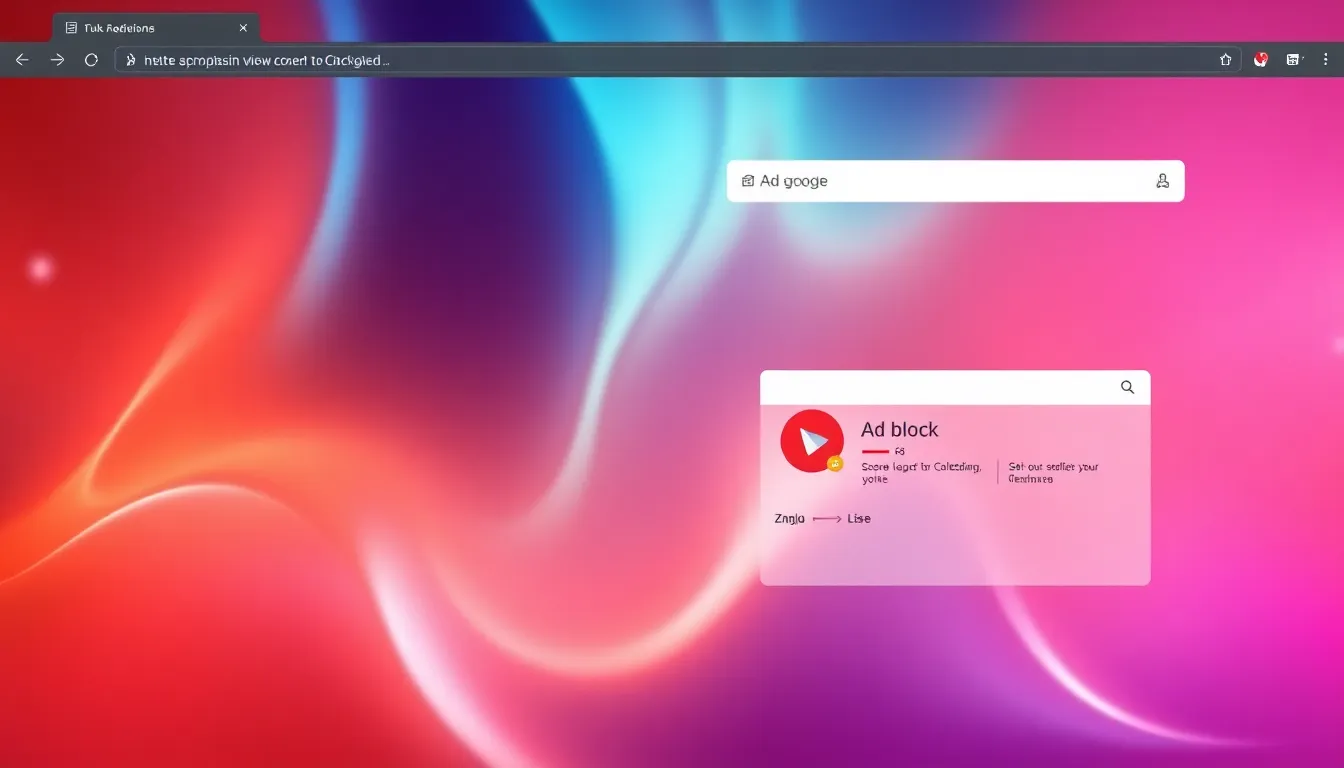Image resolution: width=1344 pixels, height=768 pixels.
Task: Click the Lise link after the arrow
Action: click(859, 518)
